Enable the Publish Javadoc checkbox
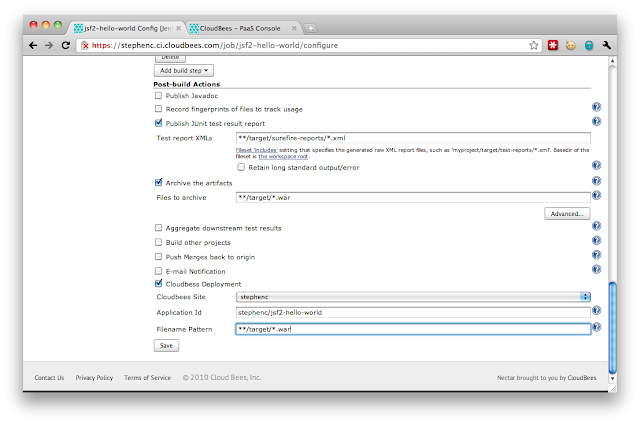The height and width of the screenshot is (424, 640). pyautogui.click(x=158, y=95)
